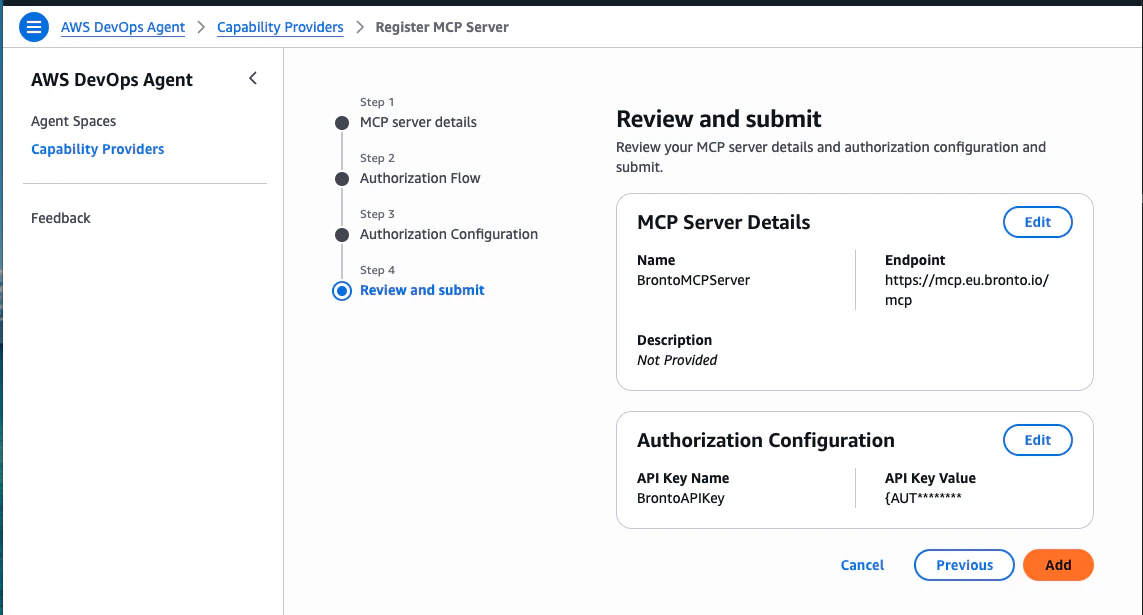Click the Authorization Configuration card heading
Screen dimensions: 1143x615
765,440
